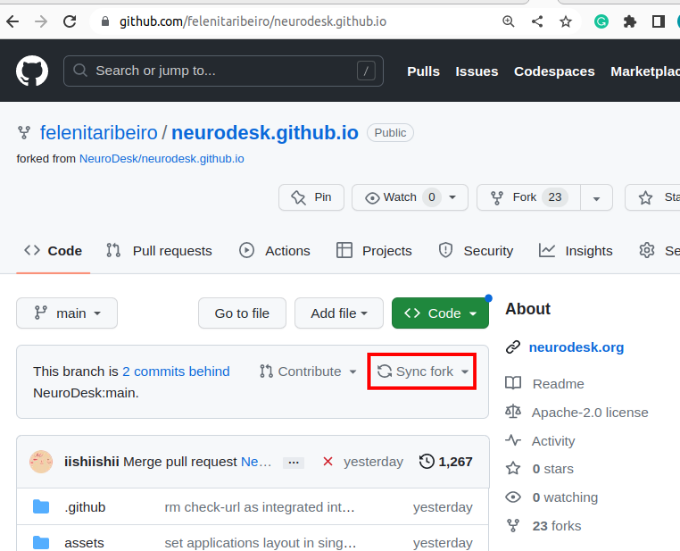
Task: Click the GitHub Octocat logo
Action: [32, 71]
